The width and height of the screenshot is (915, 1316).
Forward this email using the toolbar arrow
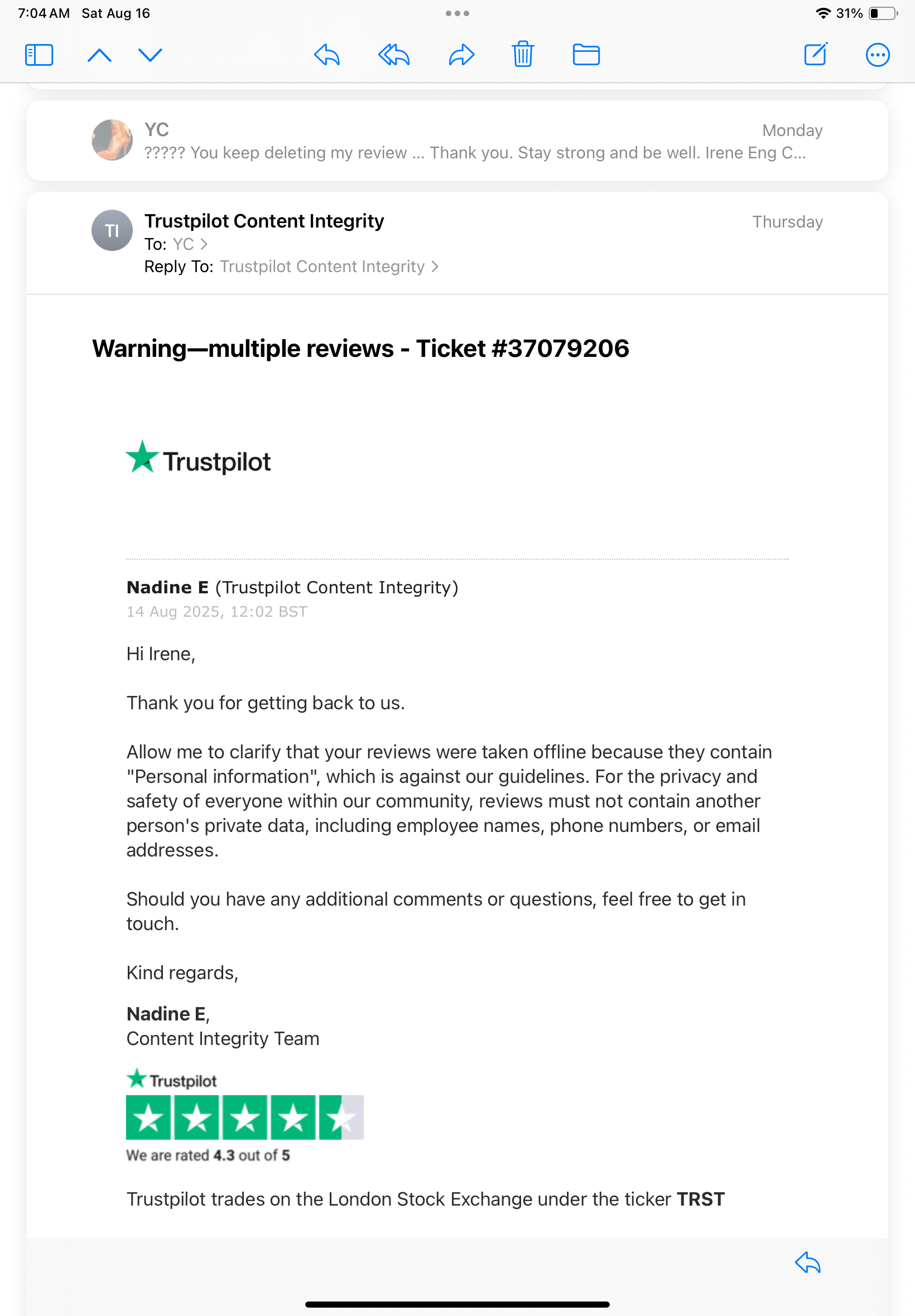pos(461,55)
